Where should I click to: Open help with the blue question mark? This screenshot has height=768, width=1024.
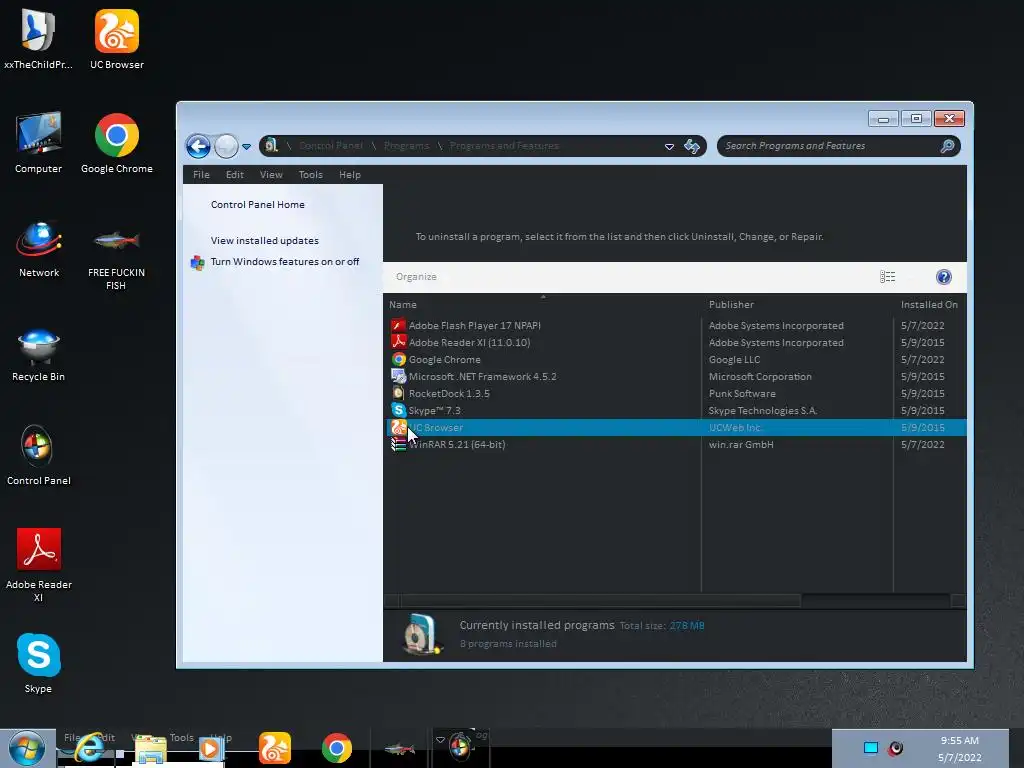point(944,277)
